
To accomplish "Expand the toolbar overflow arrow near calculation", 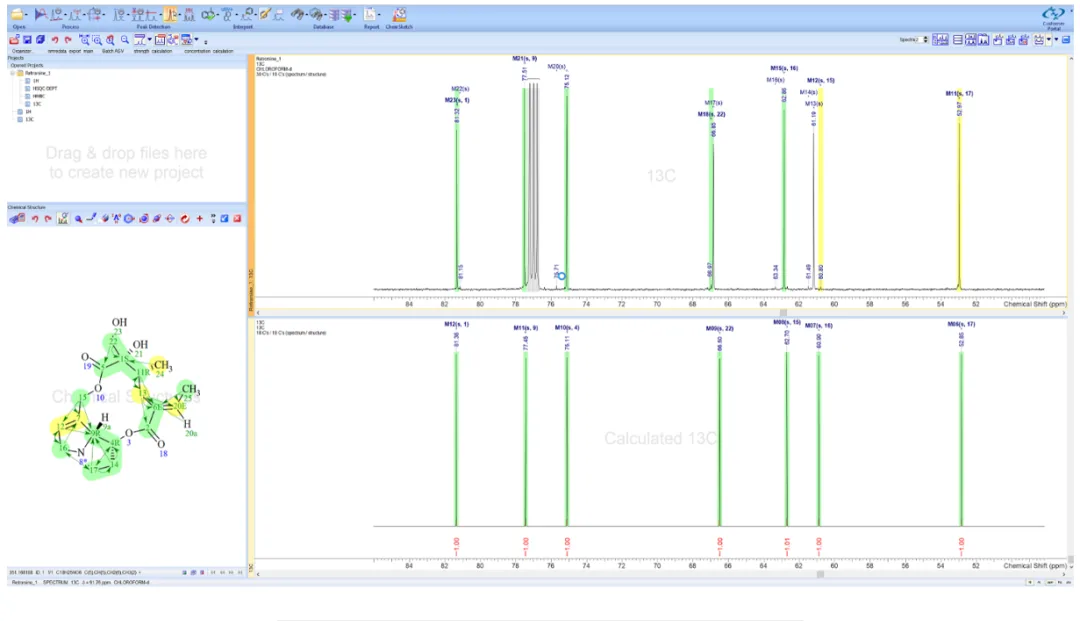I will coord(205,41).
